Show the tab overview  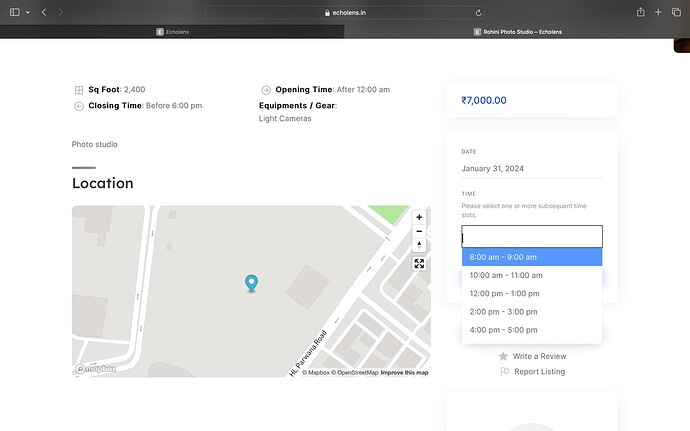(676, 12)
